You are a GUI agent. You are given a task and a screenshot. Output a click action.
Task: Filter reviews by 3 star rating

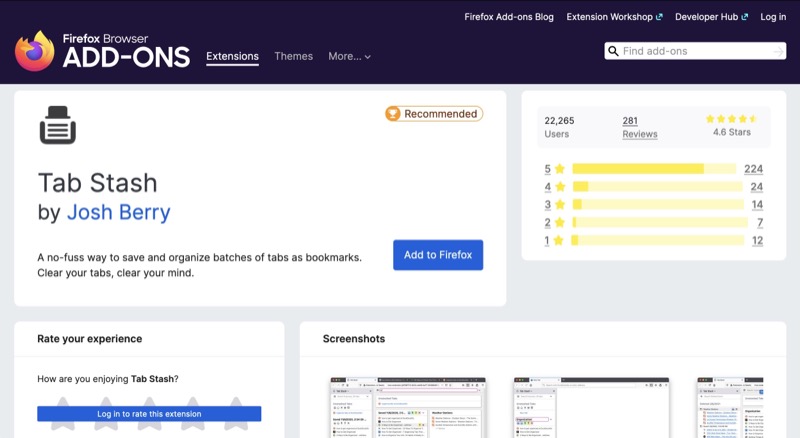(x=555, y=205)
